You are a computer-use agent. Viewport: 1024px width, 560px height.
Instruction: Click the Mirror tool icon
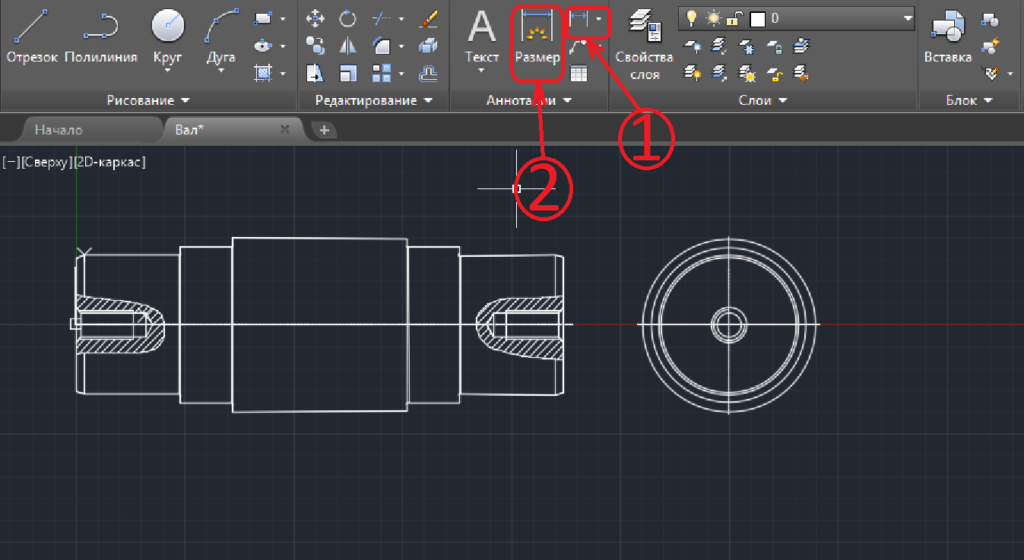tap(347, 46)
